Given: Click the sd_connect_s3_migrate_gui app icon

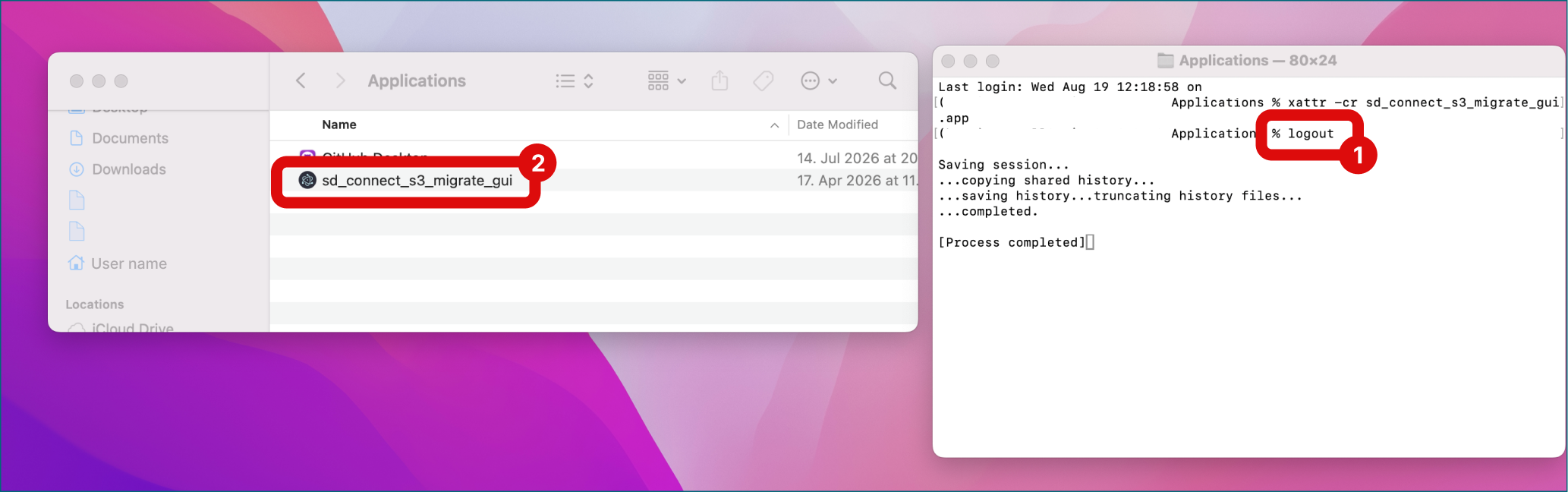Looking at the screenshot, I should pyautogui.click(x=307, y=180).
